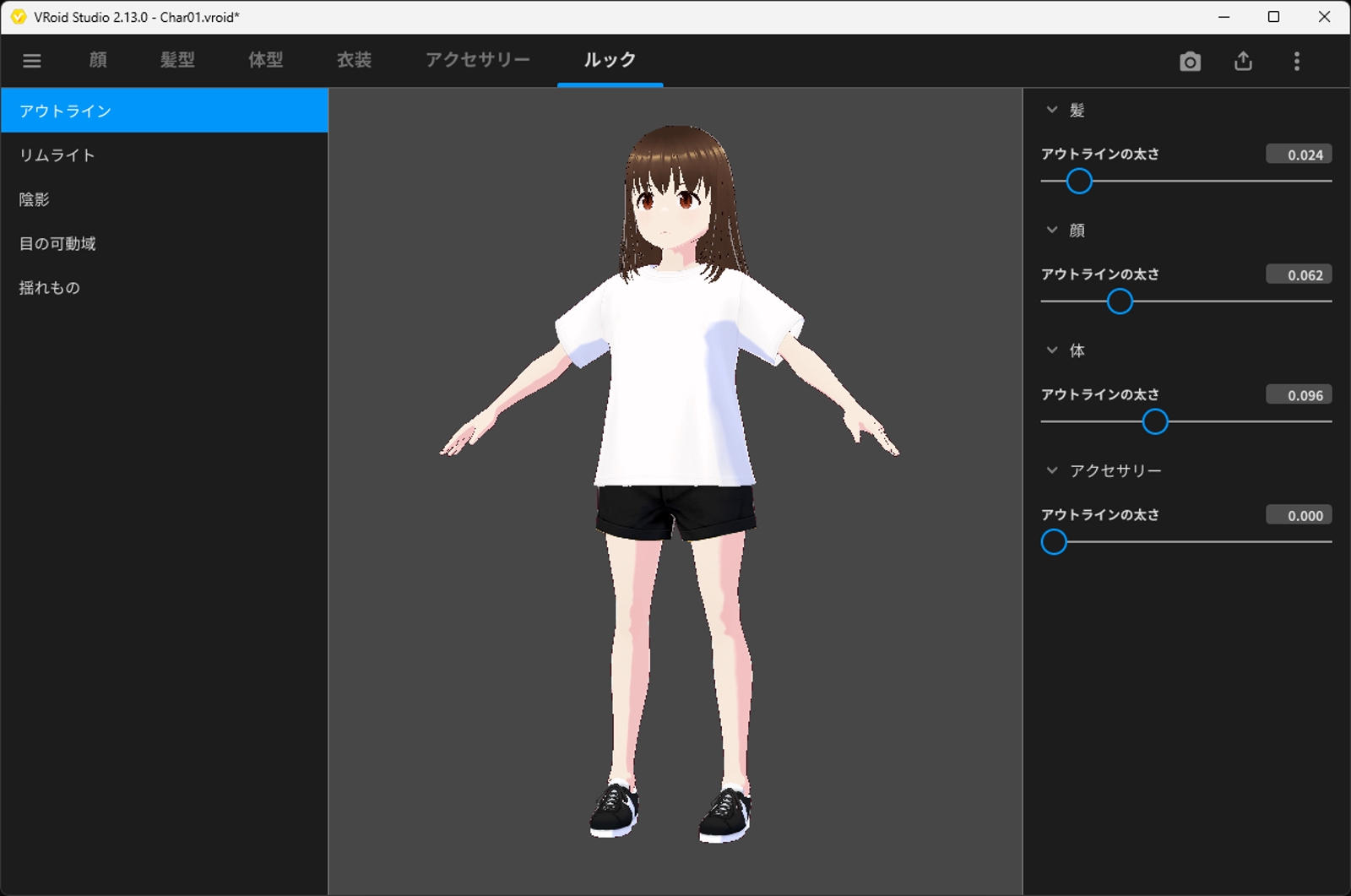The height and width of the screenshot is (896, 1351).
Task: Click the 顔 outline thickness slider handle
Action: click(x=1120, y=301)
